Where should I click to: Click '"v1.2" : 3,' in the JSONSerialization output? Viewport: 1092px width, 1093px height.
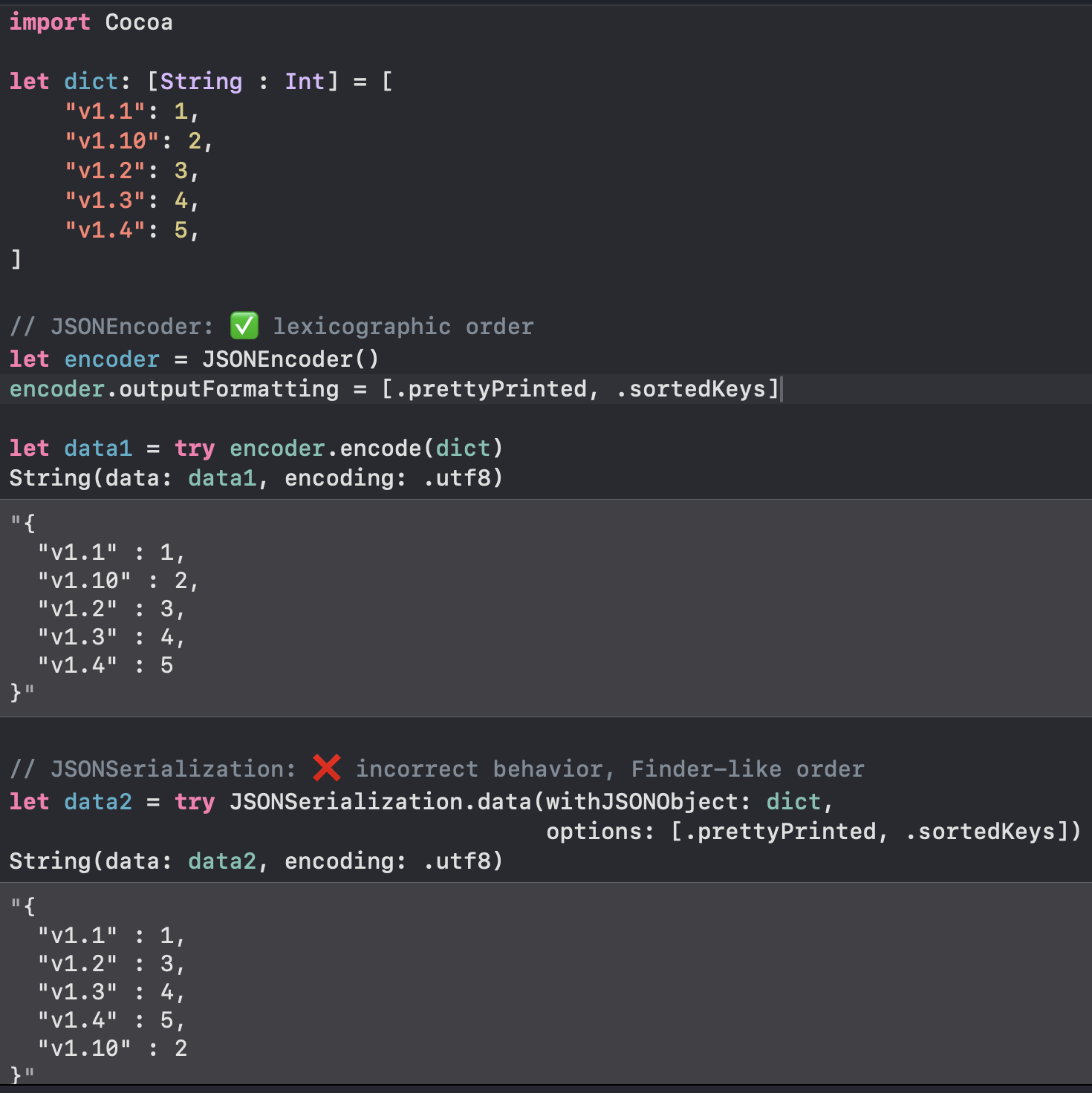point(111,964)
